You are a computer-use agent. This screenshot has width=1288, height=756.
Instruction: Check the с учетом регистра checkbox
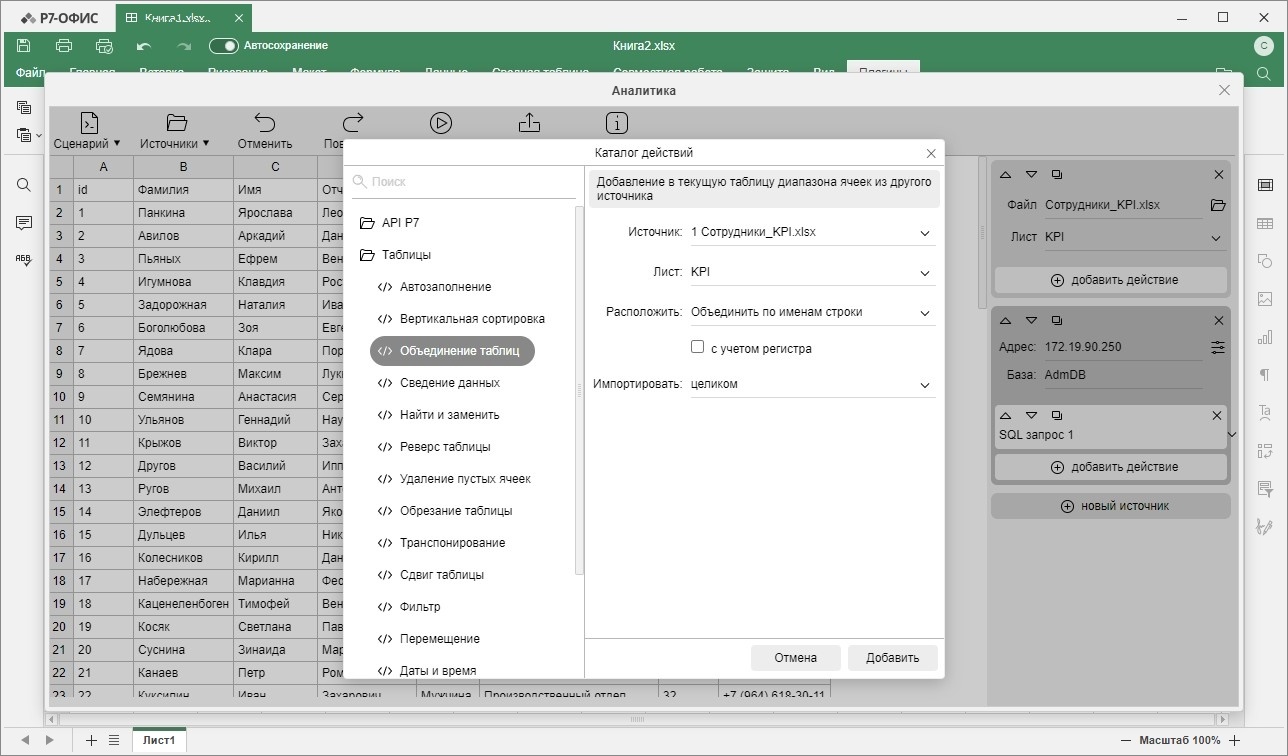[698, 347]
